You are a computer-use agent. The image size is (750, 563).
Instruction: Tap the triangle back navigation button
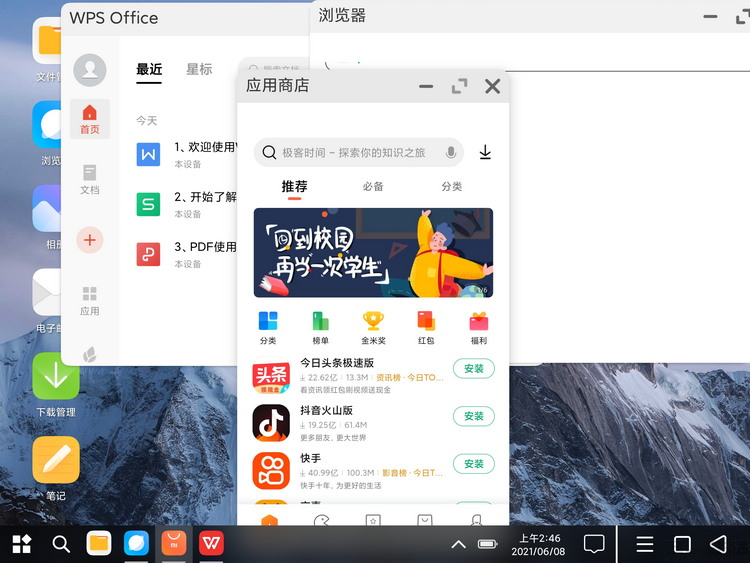coord(718,544)
